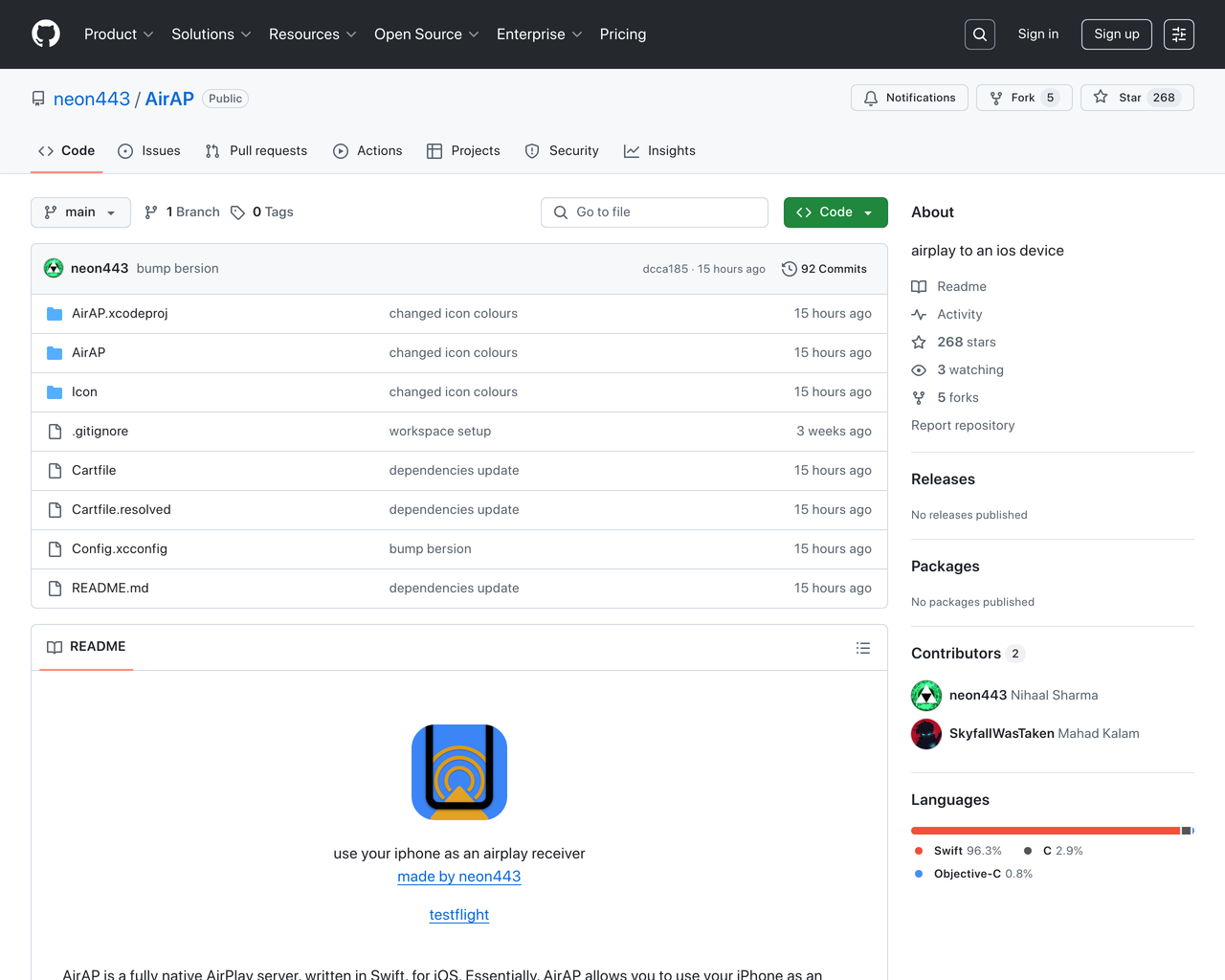Click the AirAP.xcodeproj folder icon
1225x980 pixels.
[55, 314]
